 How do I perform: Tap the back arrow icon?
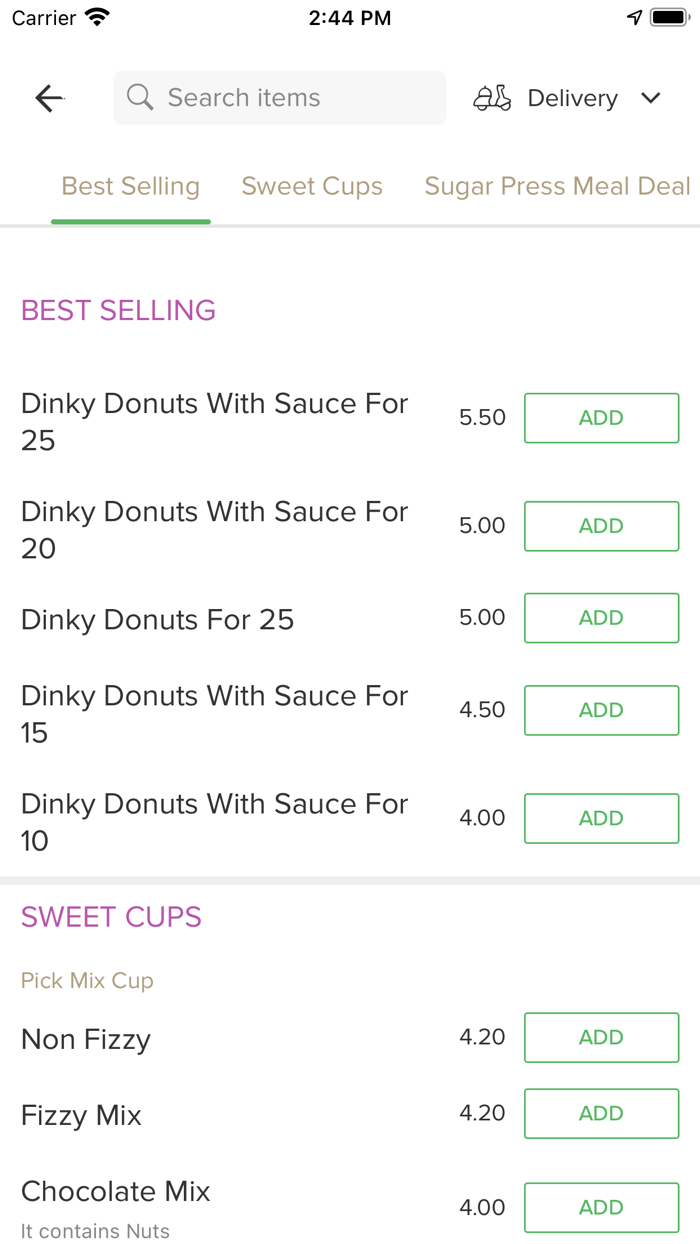49,98
